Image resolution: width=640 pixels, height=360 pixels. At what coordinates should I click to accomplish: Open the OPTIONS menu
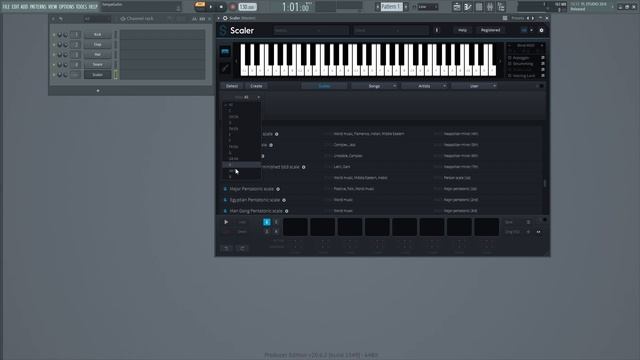[67, 7]
